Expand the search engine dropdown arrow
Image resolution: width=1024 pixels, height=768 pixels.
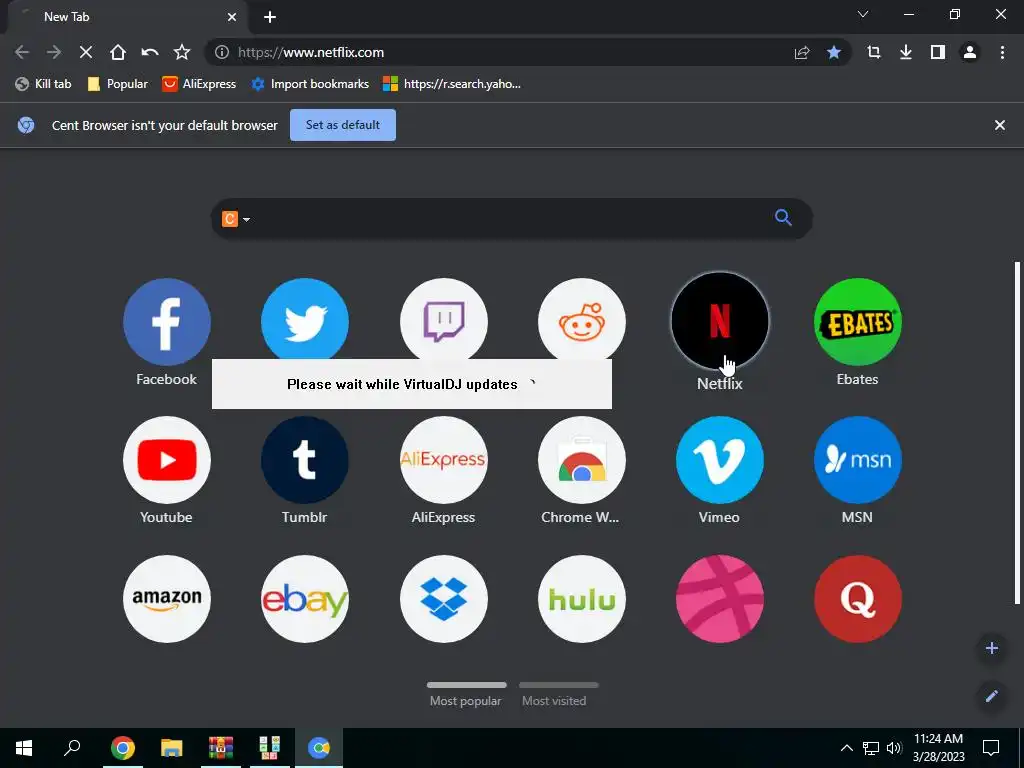[246, 219]
